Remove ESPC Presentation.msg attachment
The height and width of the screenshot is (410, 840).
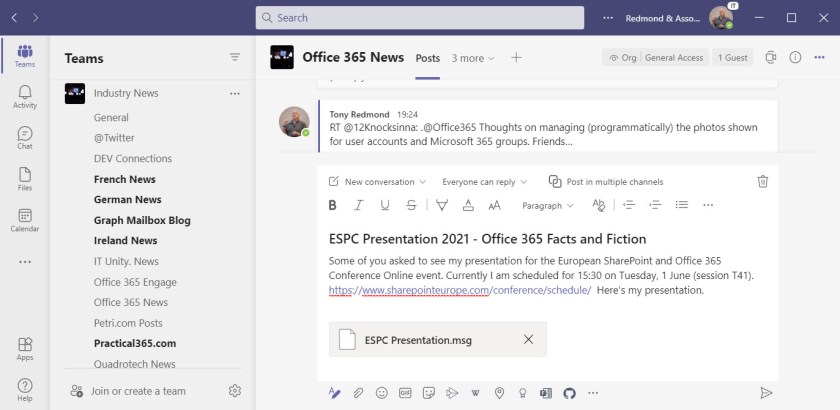click(528, 339)
